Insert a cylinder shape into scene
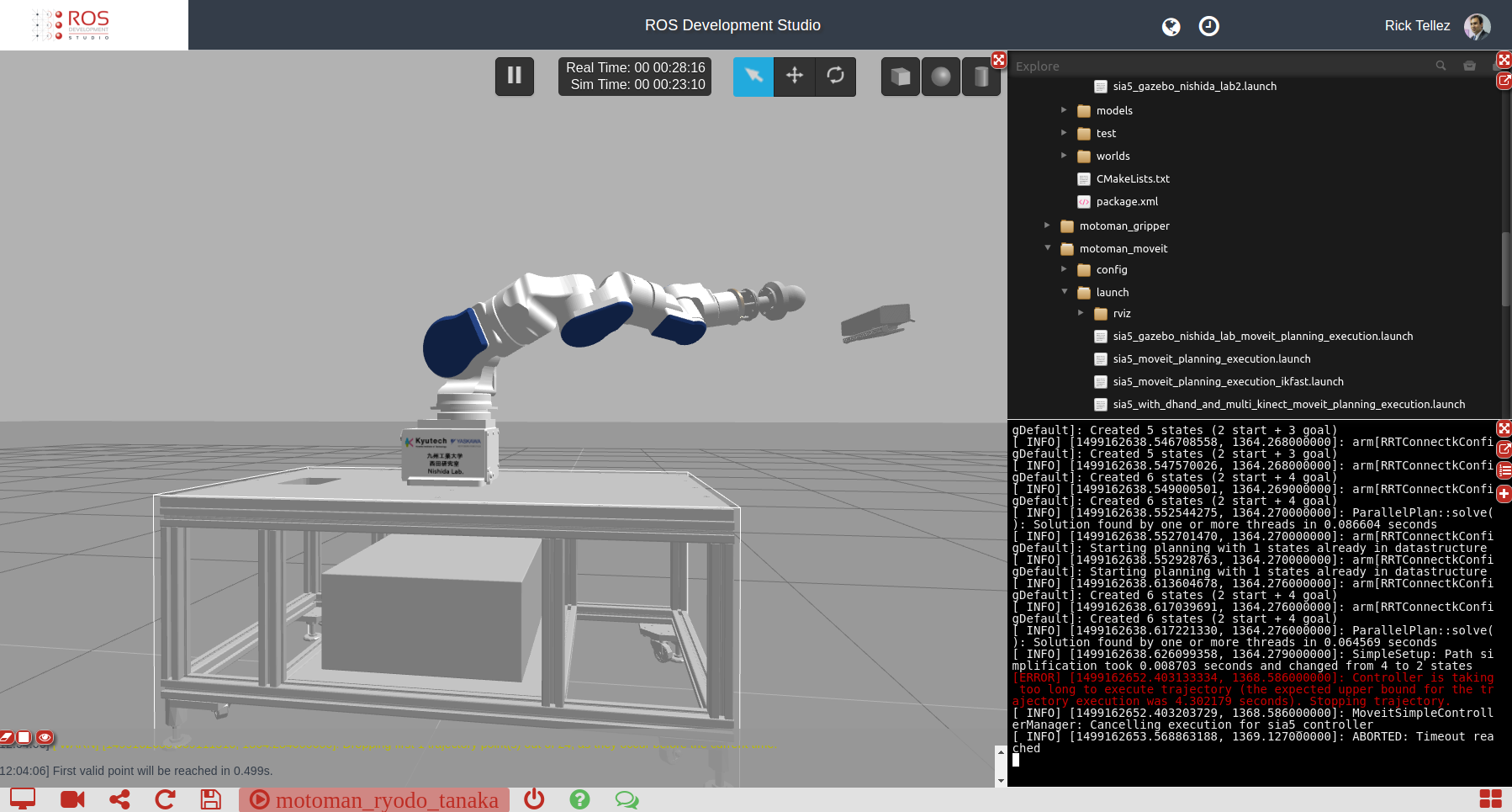Image resolution: width=1512 pixels, height=812 pixels. 981,77
